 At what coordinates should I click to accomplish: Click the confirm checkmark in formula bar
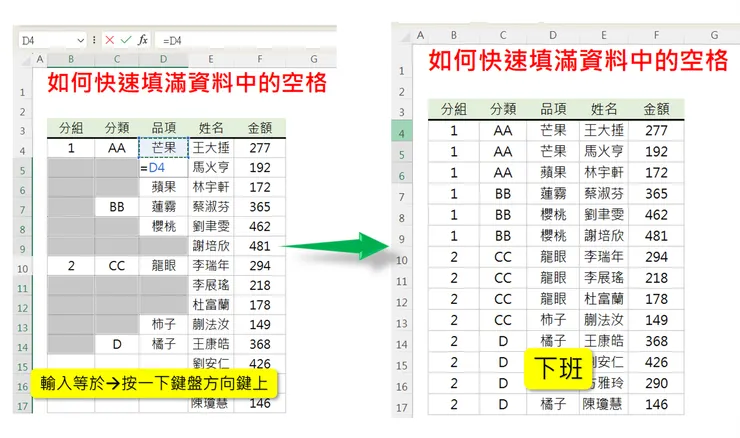click(x=126, y=40)
